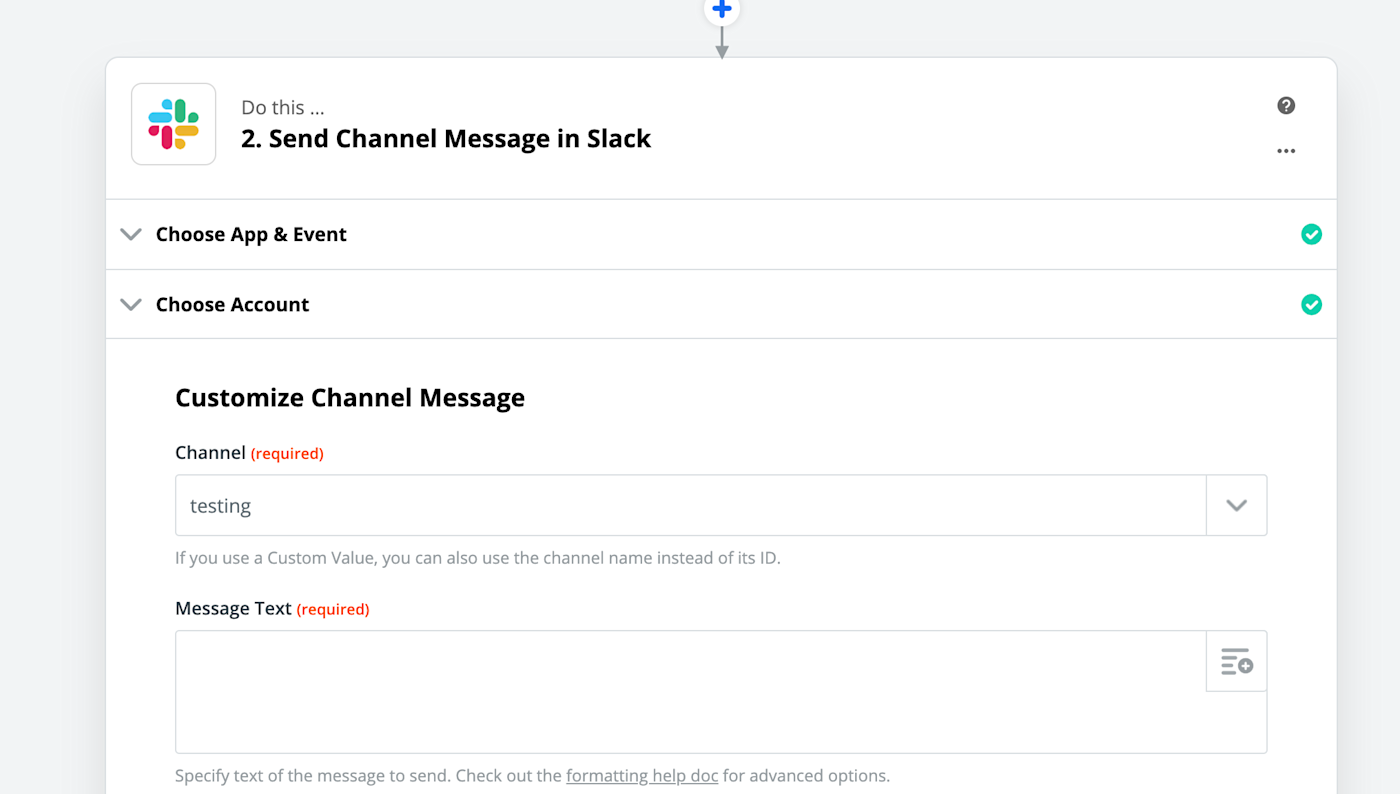Open the Channel dropdown arrow
This screenshot has height=794, width=1400.
pos(1236,505)
